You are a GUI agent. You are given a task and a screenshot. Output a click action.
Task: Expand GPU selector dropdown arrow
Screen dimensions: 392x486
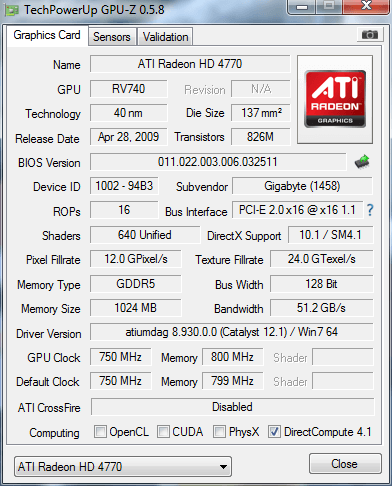pyautogui.click(x=223, y=467)
